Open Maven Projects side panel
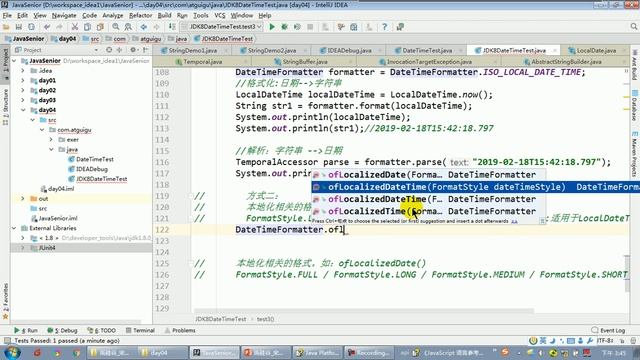This screenshot has width=640, height=360. coord(635,154)
